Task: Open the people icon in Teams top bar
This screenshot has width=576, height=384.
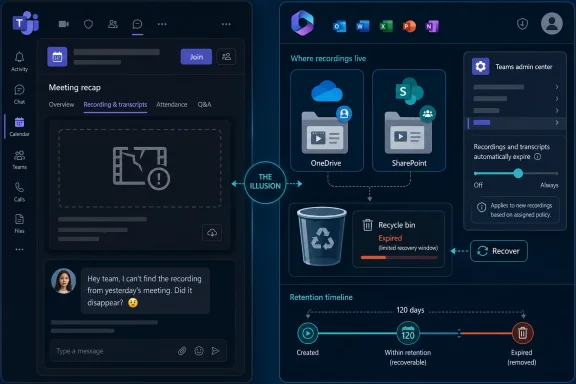Action: [x=113, y=24]
